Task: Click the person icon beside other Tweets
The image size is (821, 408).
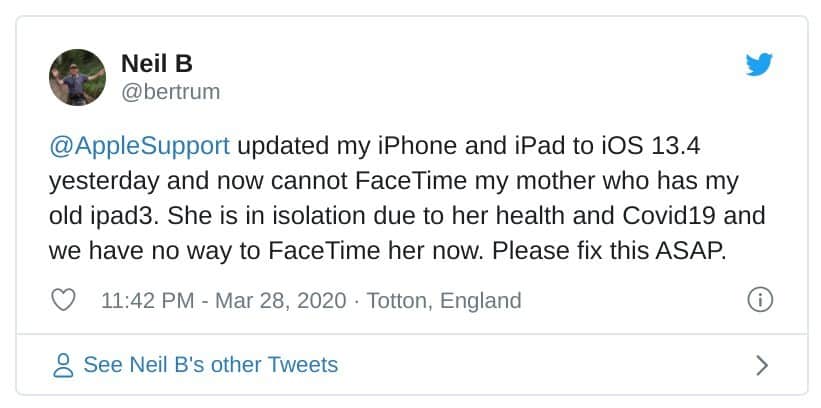Action: [x=63, y=365]
